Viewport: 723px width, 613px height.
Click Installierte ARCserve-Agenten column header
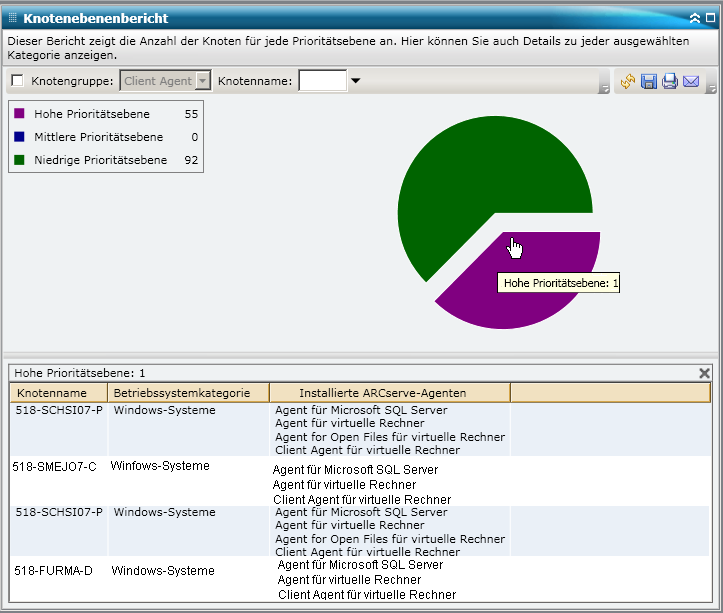click(x=382, y=393)
